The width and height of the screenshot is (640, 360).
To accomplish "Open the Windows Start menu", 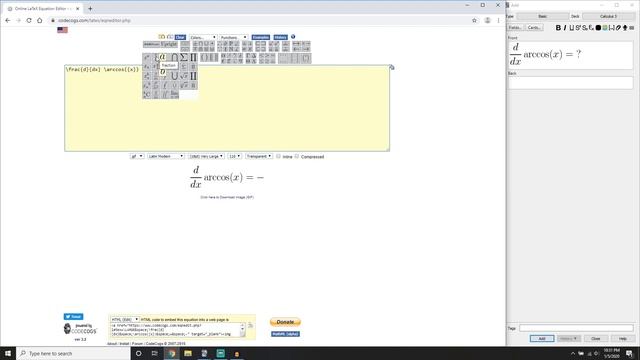I will click(8, 353).
